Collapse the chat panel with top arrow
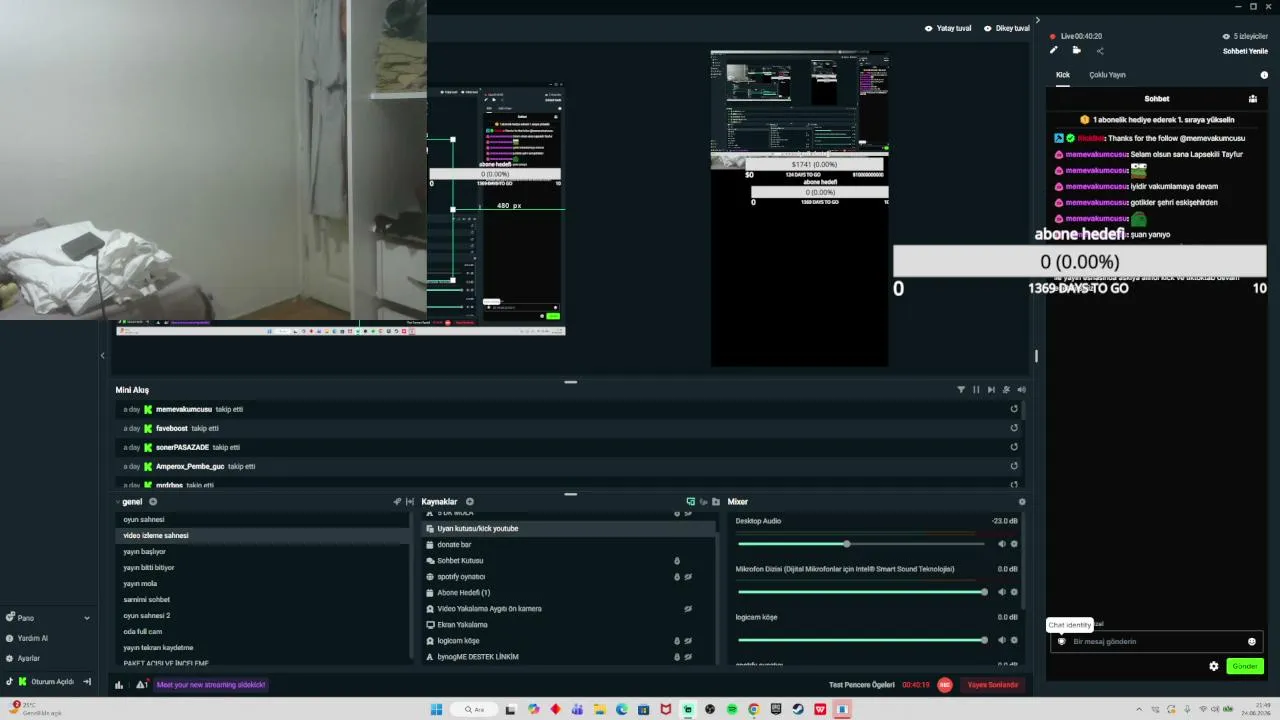Viewport: 1280px width, 720px height. [x=1037, y=20]
